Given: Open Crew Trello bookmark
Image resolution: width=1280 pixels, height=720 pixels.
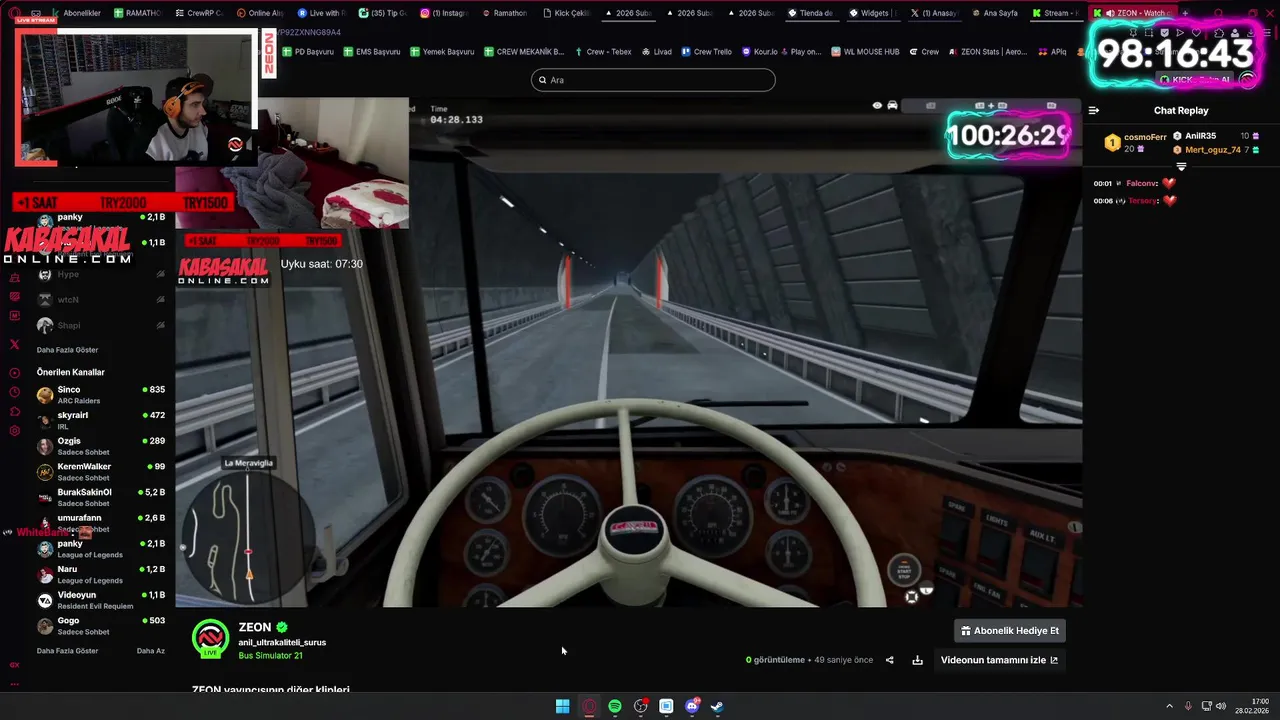Looking at the screenshot, I should [x=706, y=52].
